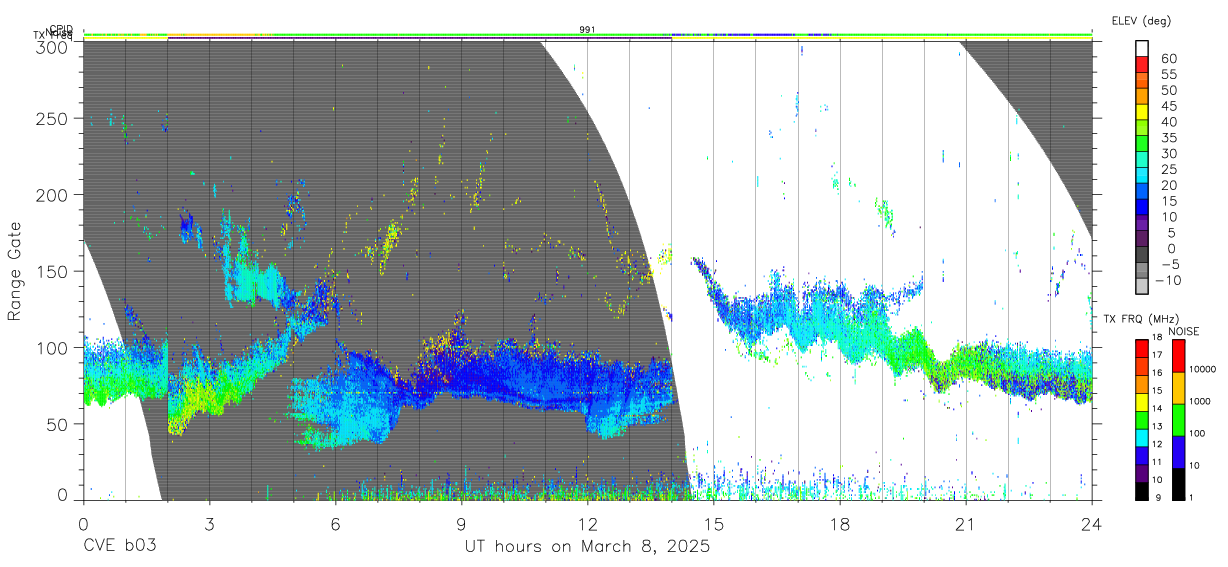
Task: Click the 991 CPID value above the plot
Action: pyautogui.click(x=588, y=30)
